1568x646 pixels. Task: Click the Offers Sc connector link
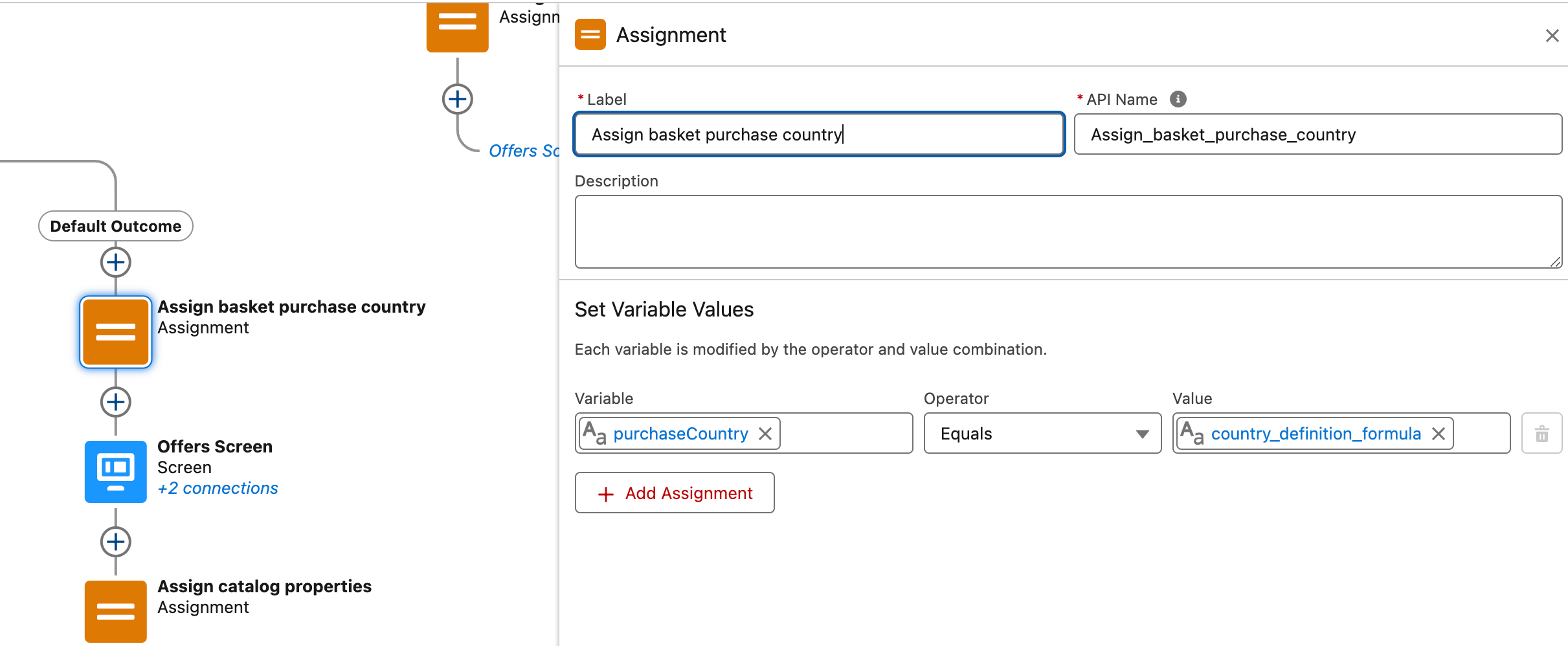tap(523, 151)
